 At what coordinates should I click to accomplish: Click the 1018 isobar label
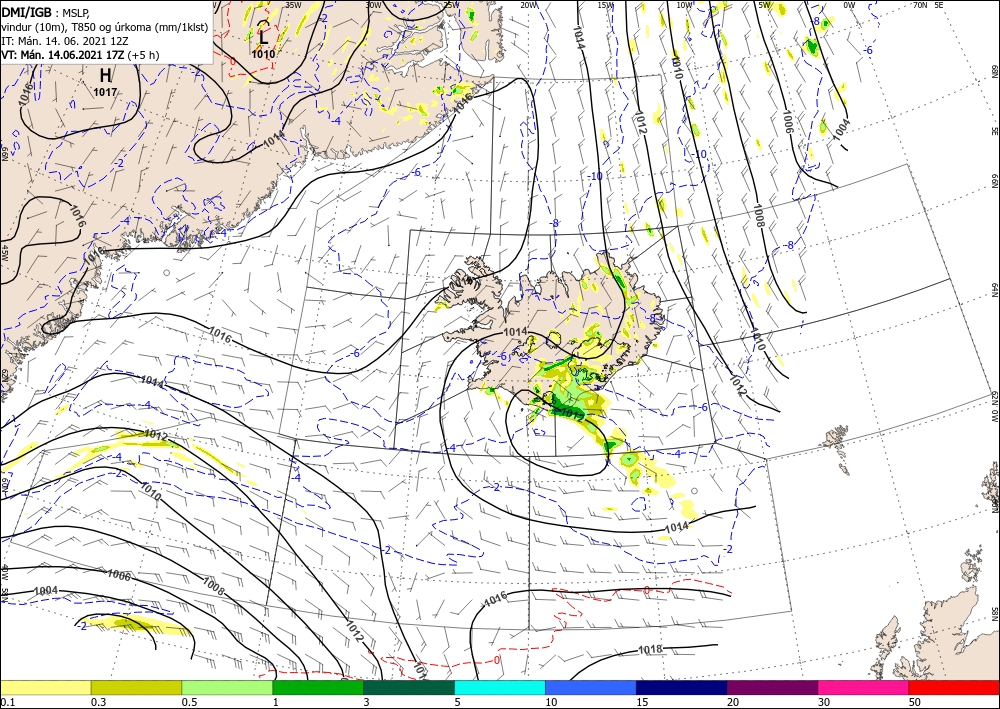[x=651, y=650]
